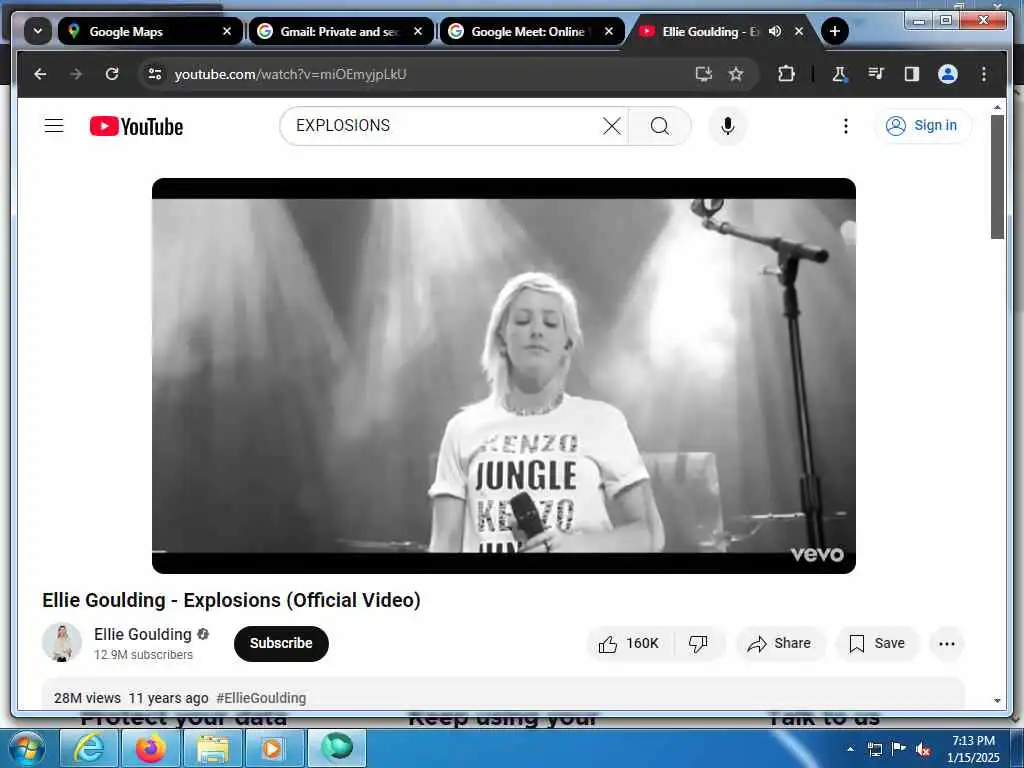The height and width of the screenshot is (768, 1024).
Task: Share the video
Action: tap(780, 643)
